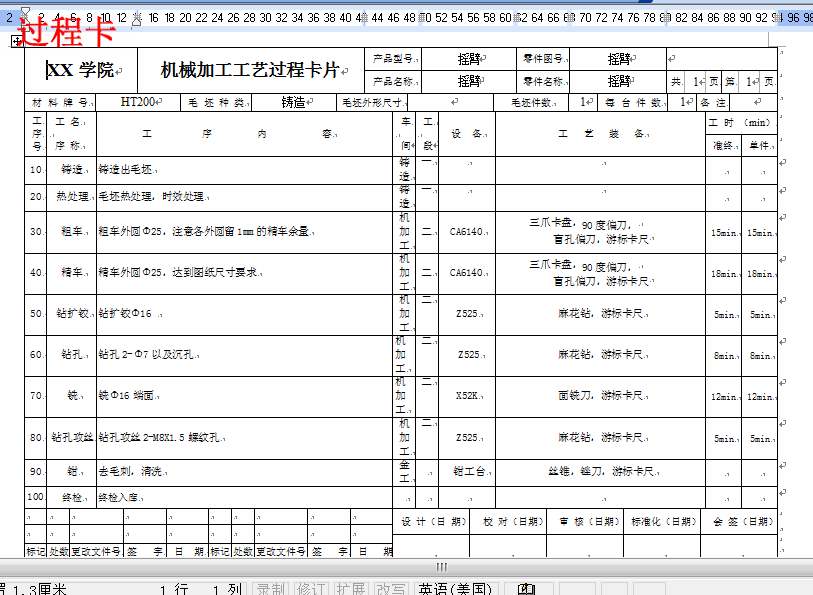813x595 pixels.
Task: Click the Z525 equipment in row 50
Action: 467,314
